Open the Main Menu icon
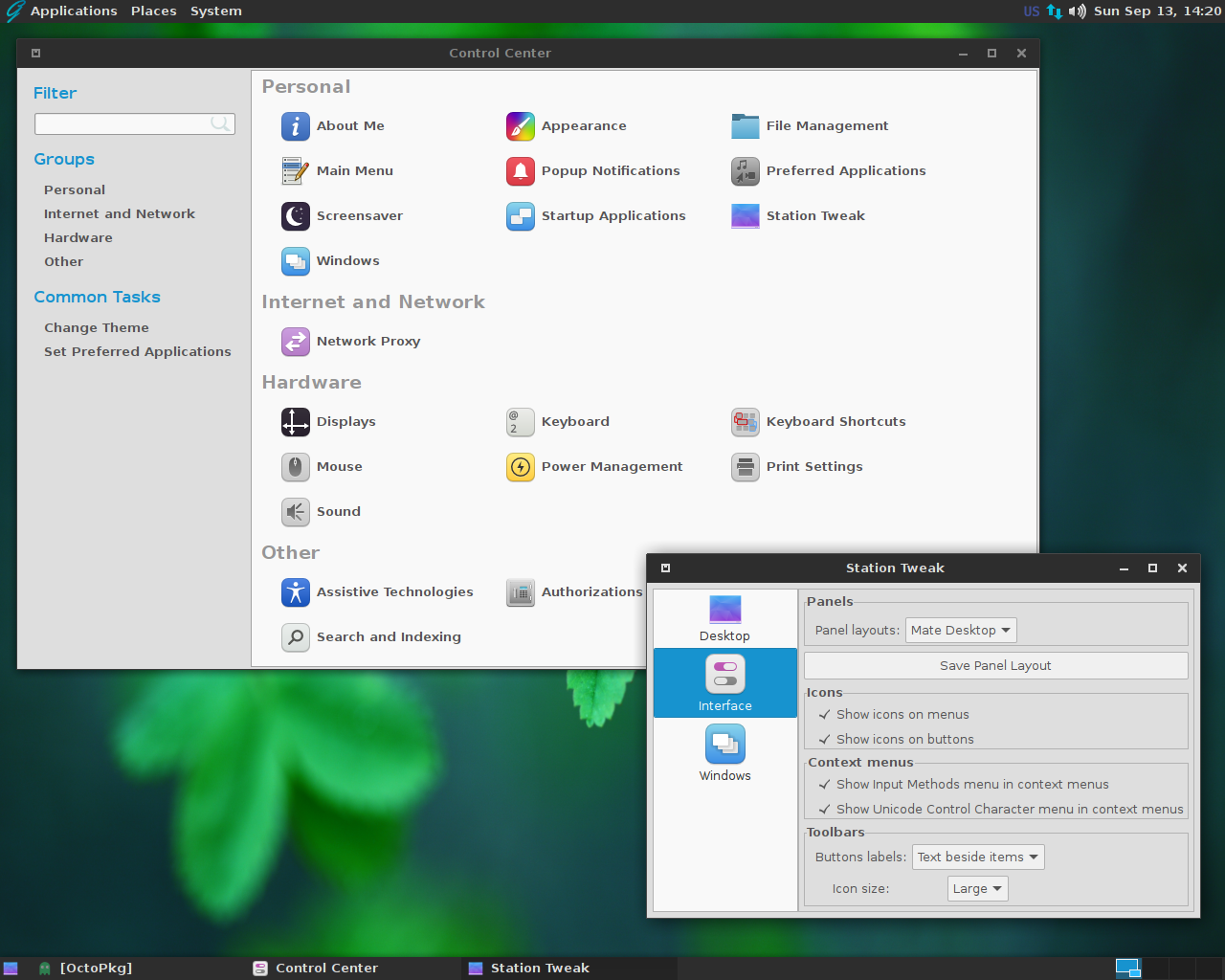The width and height of the screenshot is (1225, 980). 296,171
